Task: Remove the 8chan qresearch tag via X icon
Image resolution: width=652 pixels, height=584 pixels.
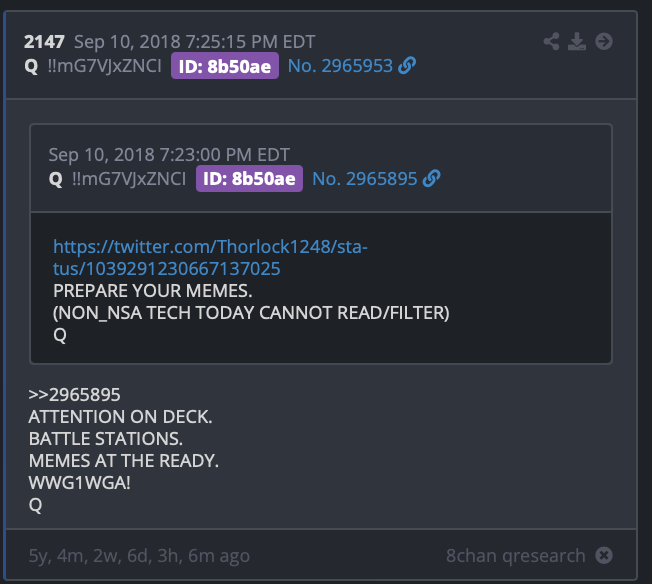Action: pyautogui.click(x=604, y=555)
